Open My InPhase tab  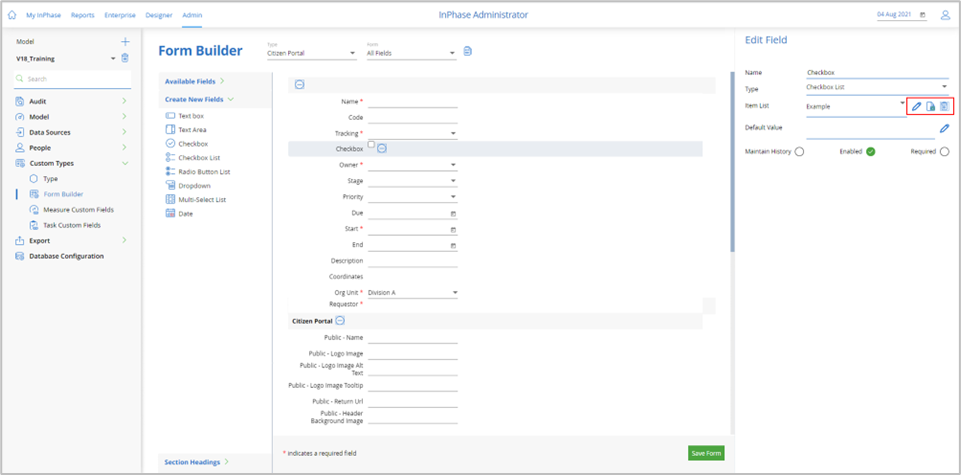coord(43,15)
